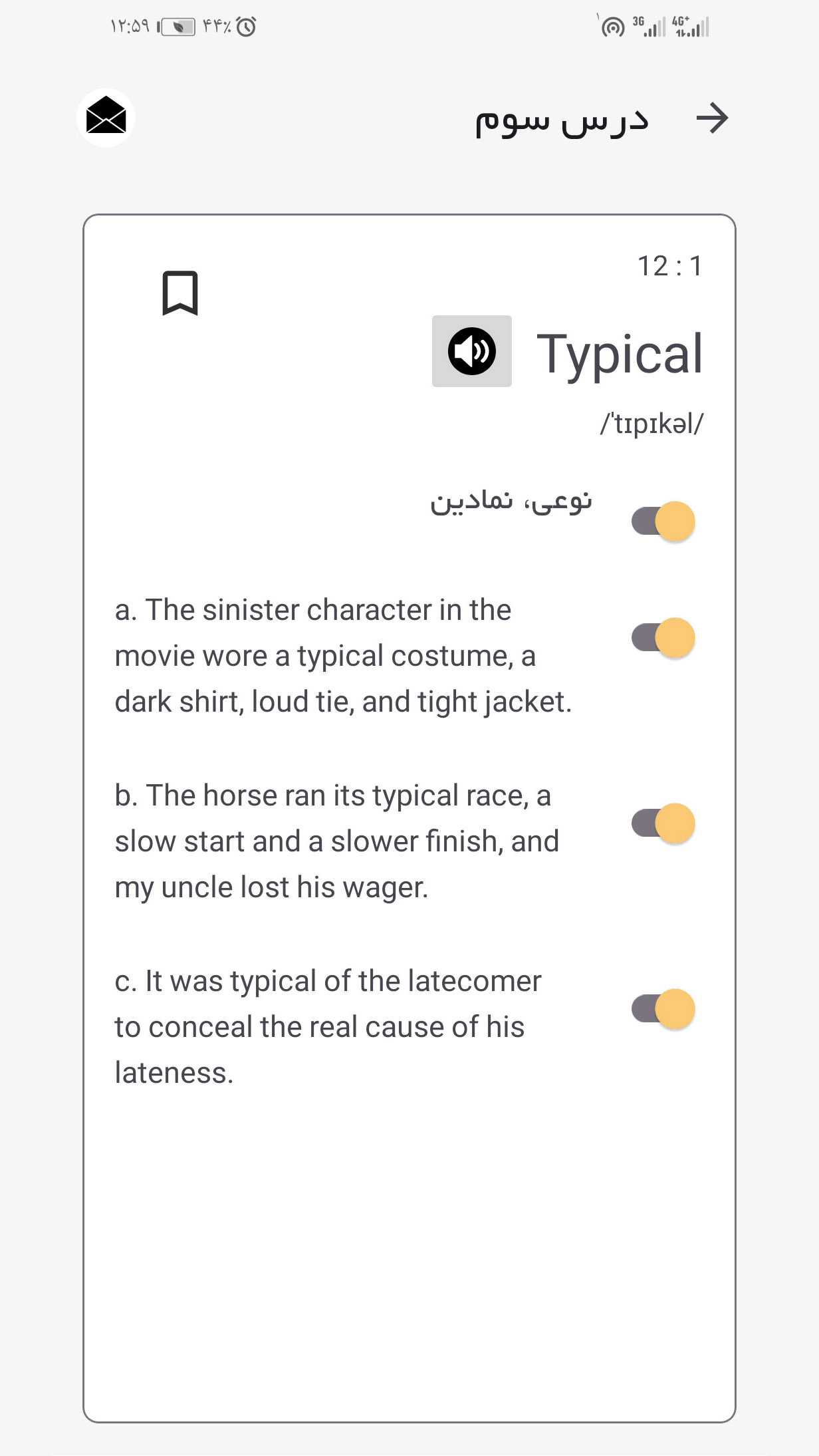Tap the Persian translation نوعی، نمادین

click(511, 501)
